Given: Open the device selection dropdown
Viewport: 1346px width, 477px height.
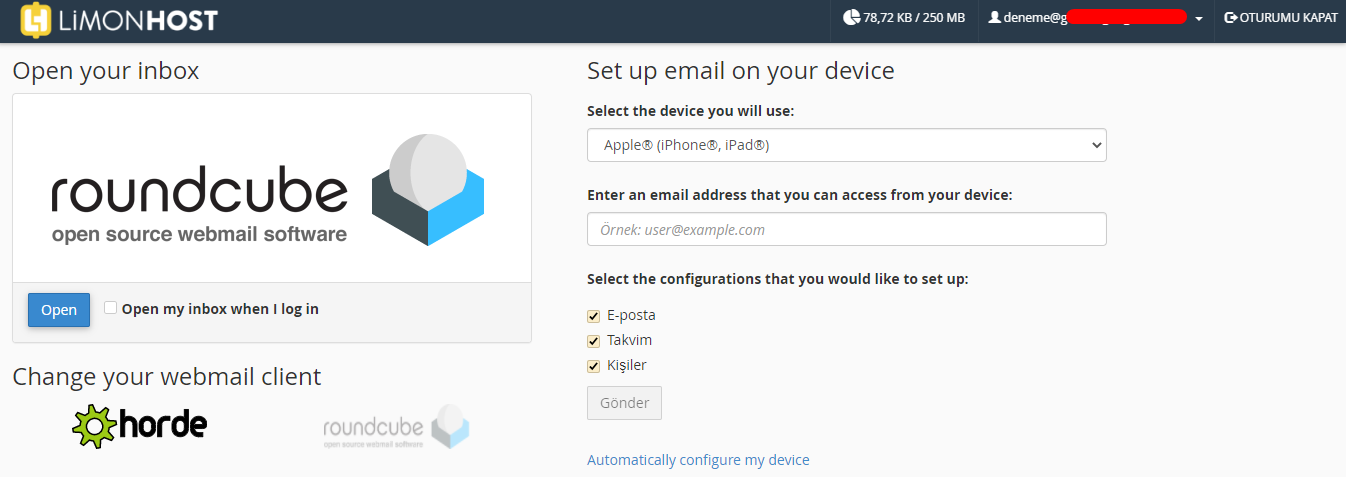Looking at the screenshot, I should click(x=847, y=145).
